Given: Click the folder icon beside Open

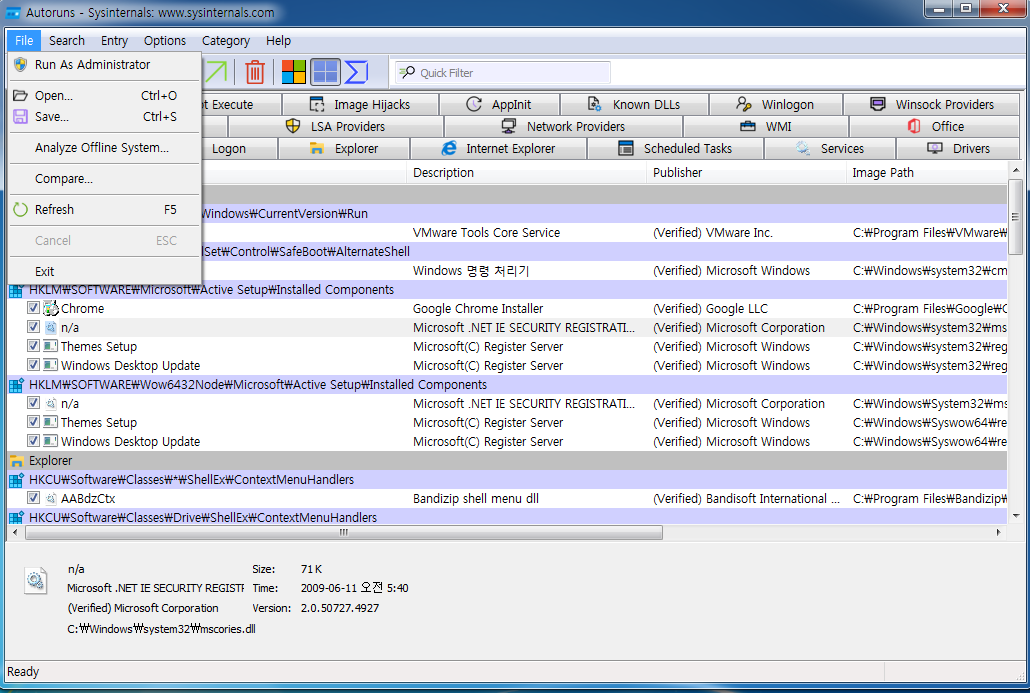Looking at the screenshot, I should coord(20,95).
